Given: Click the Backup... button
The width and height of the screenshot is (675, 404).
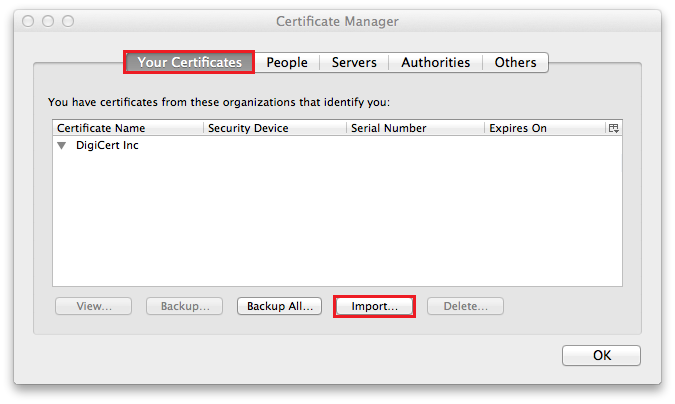Looking at the screenshot, I should click(x=185, y=306).
